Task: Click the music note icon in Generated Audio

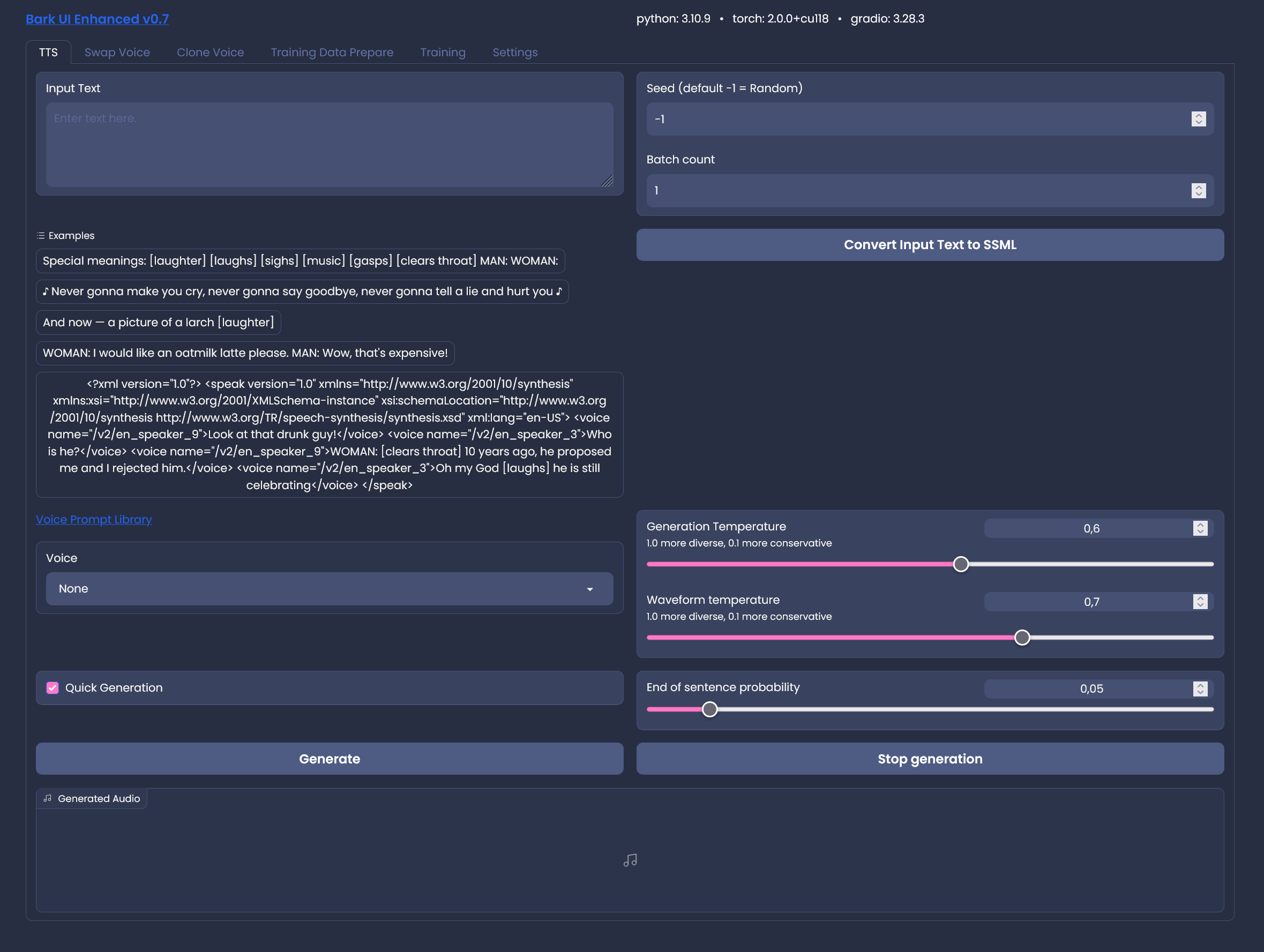Action: coord(630,860)
